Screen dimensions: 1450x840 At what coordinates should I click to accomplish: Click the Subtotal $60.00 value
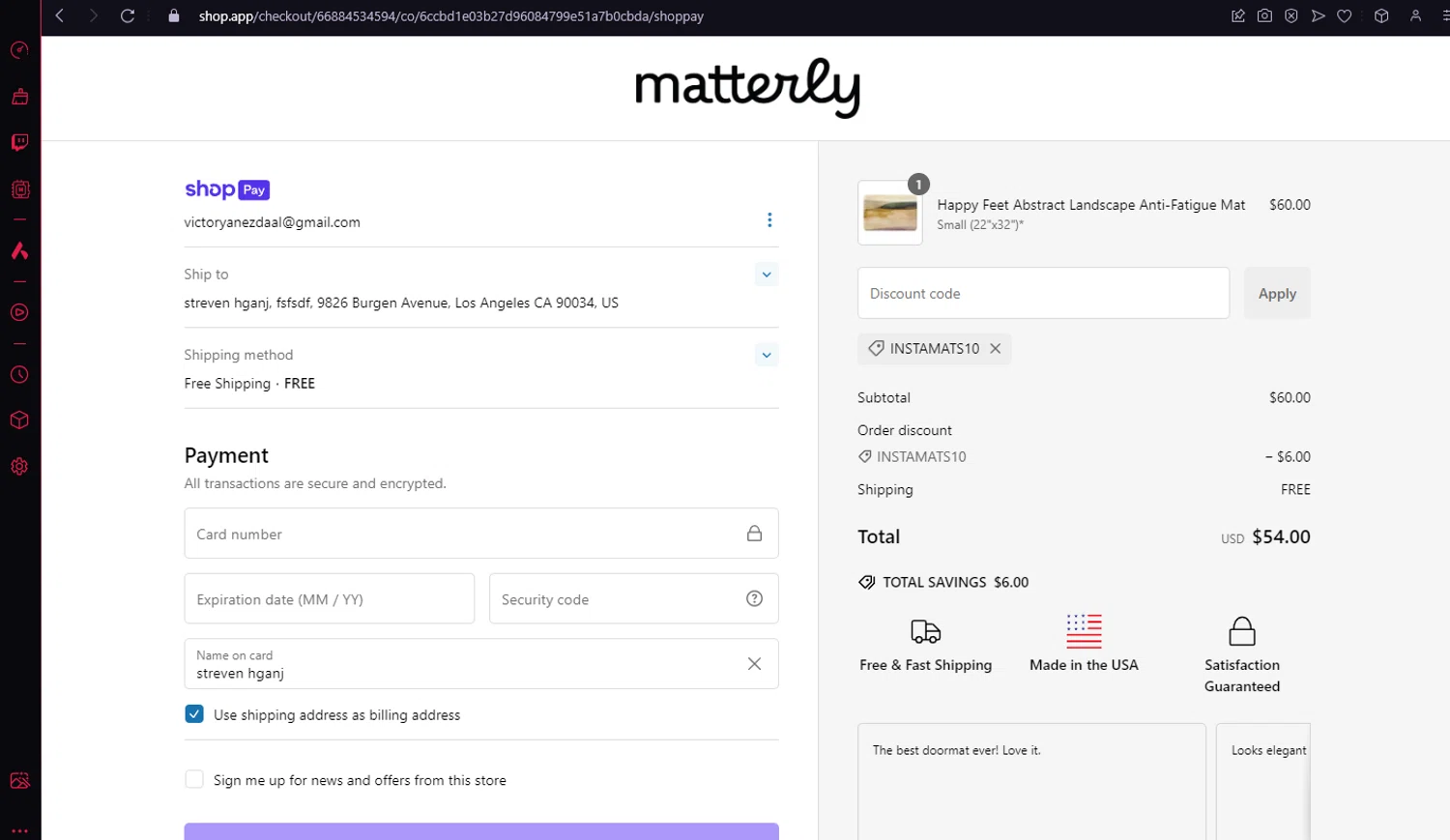click(x=1290, y=397)
